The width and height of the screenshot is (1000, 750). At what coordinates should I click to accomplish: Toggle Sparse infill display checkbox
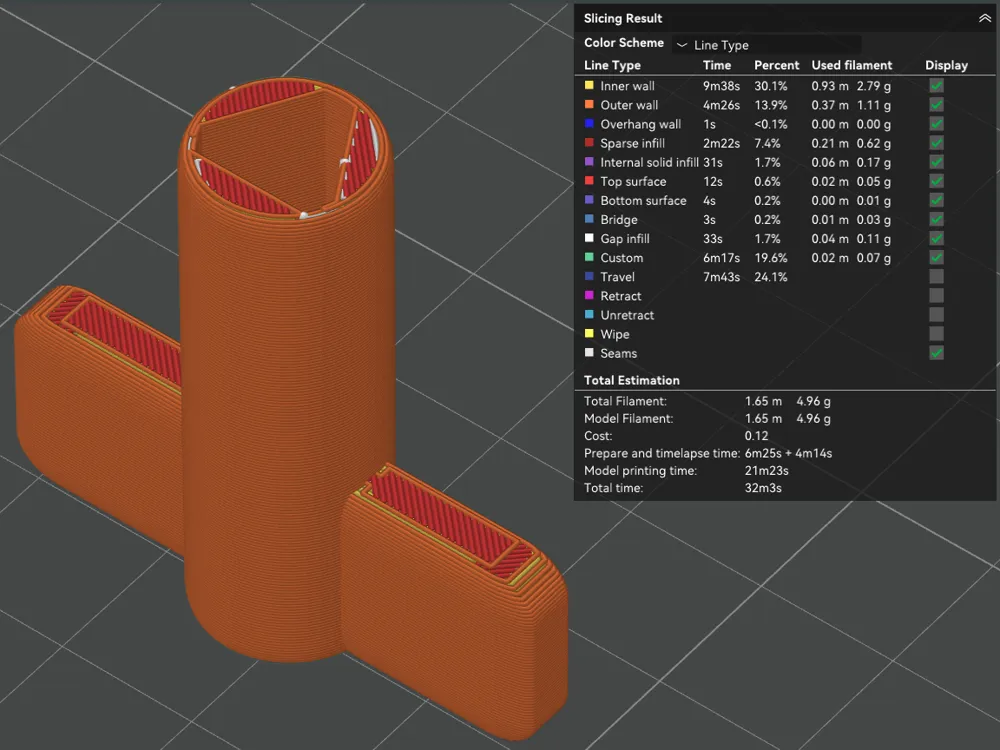tap(936, 143)
